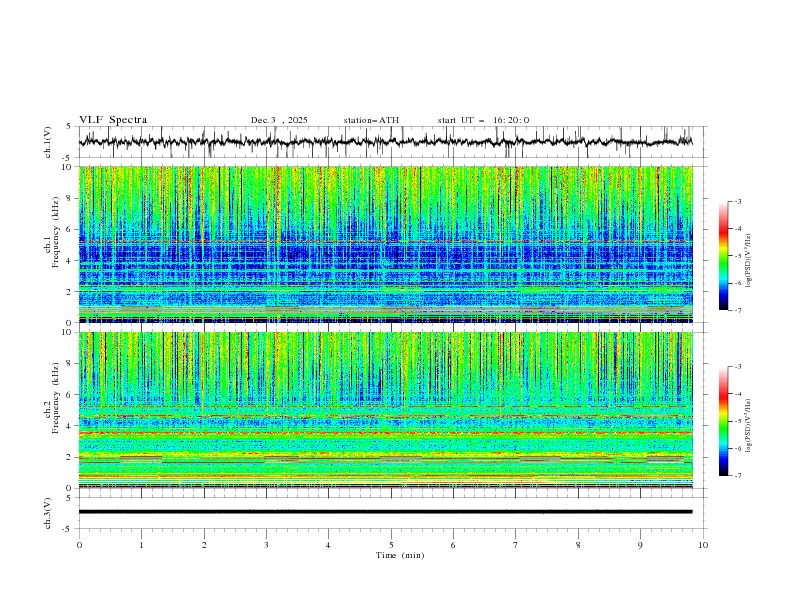Click the ch.1 voltage waveform trace
Image resolution: width=792 pixels, height=612 pixels.
(x=385, y=142)
